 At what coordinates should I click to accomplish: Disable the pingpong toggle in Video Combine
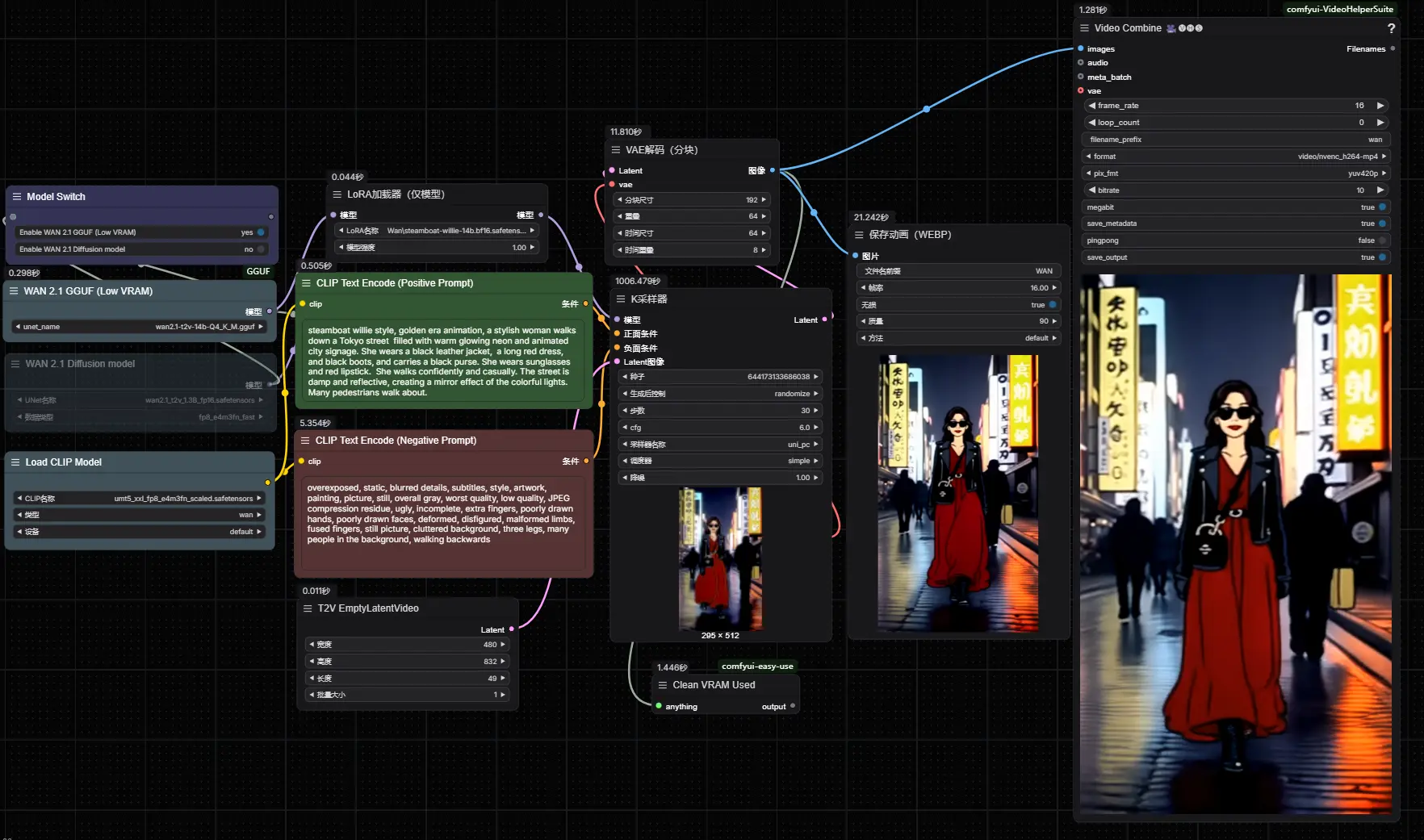pos(1382,240)
